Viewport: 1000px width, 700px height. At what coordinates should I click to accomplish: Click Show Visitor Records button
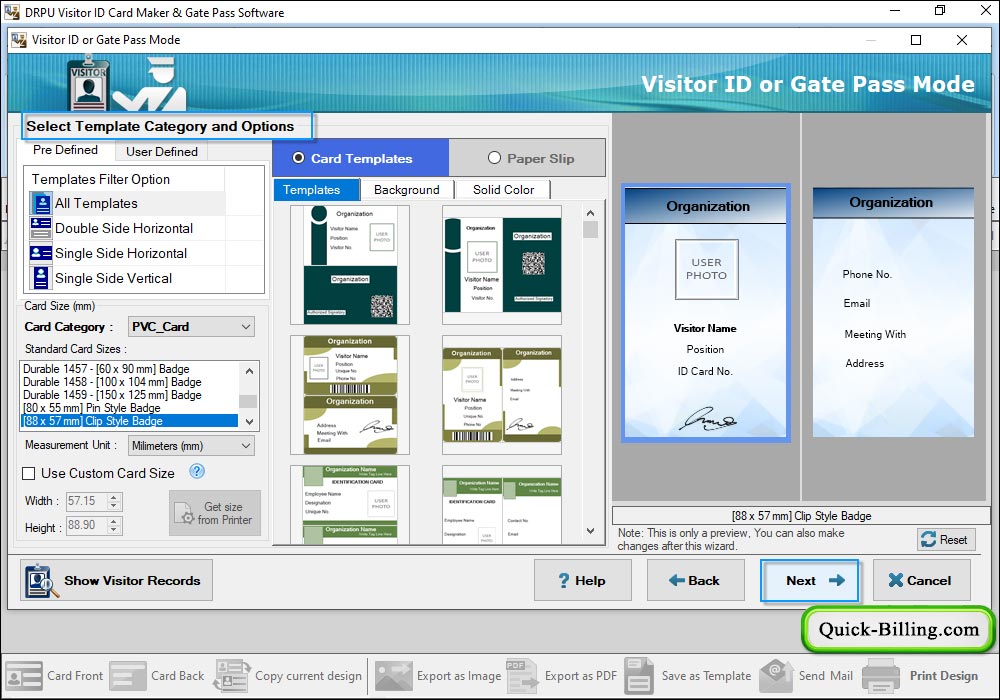(x=116, y=580)
